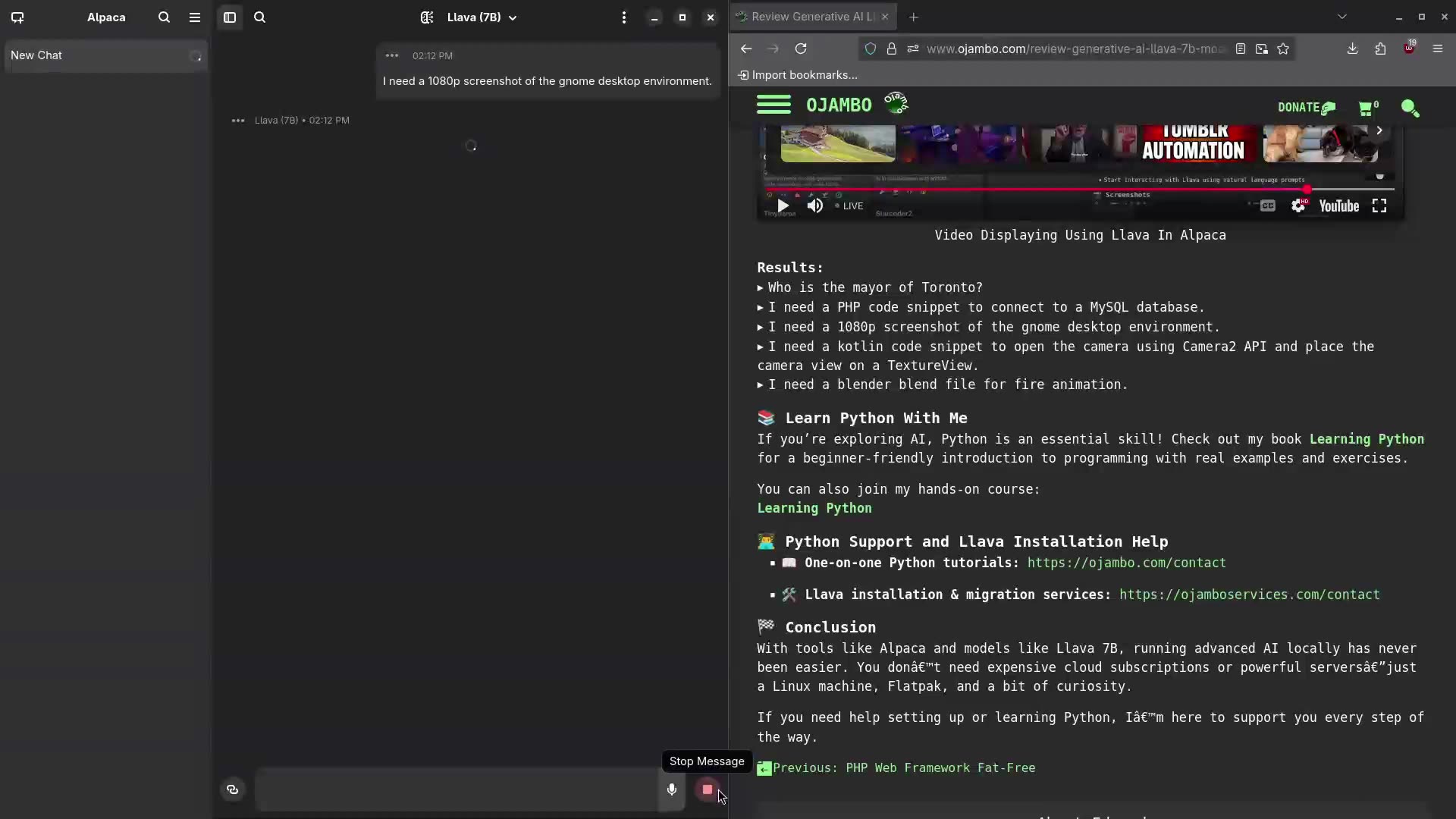Open the Llava (7B) model selector

coord(469,17)
